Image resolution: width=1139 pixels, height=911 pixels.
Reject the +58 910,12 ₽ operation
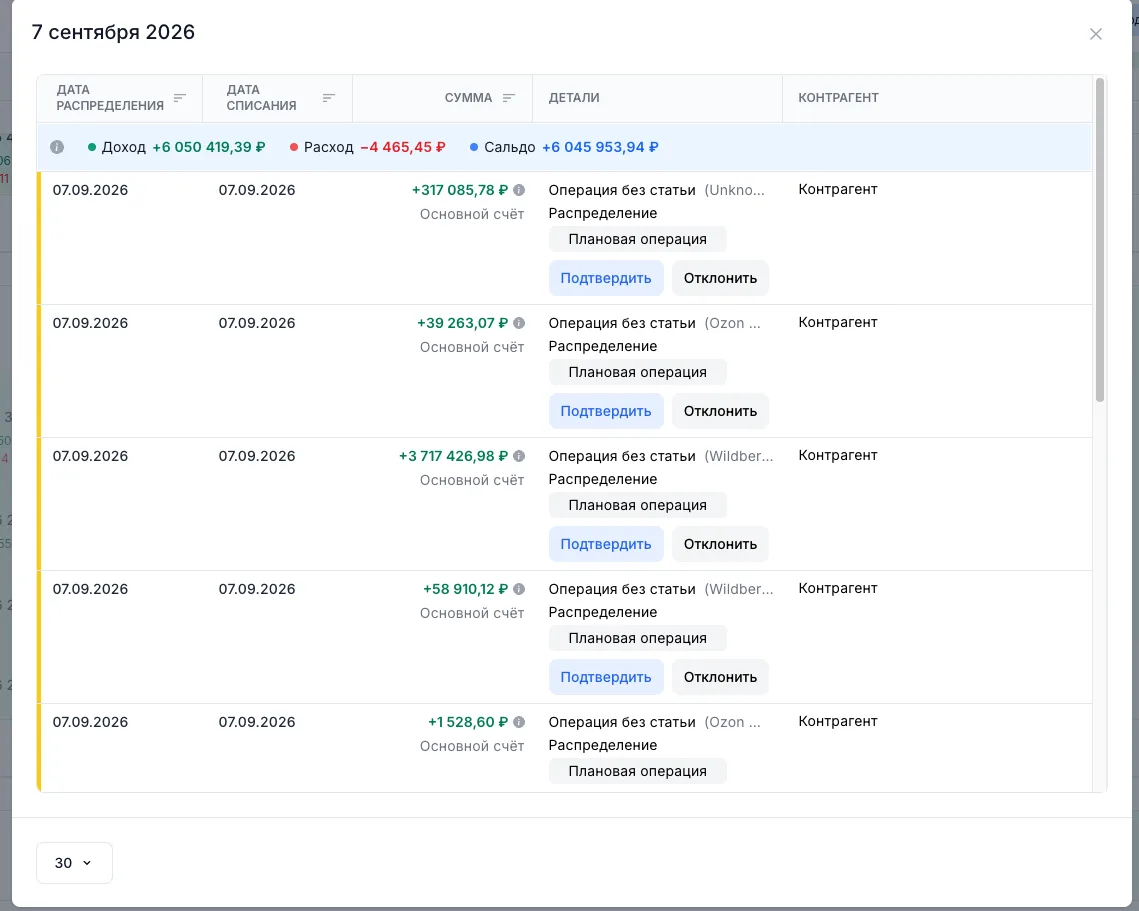pos(720,677)
